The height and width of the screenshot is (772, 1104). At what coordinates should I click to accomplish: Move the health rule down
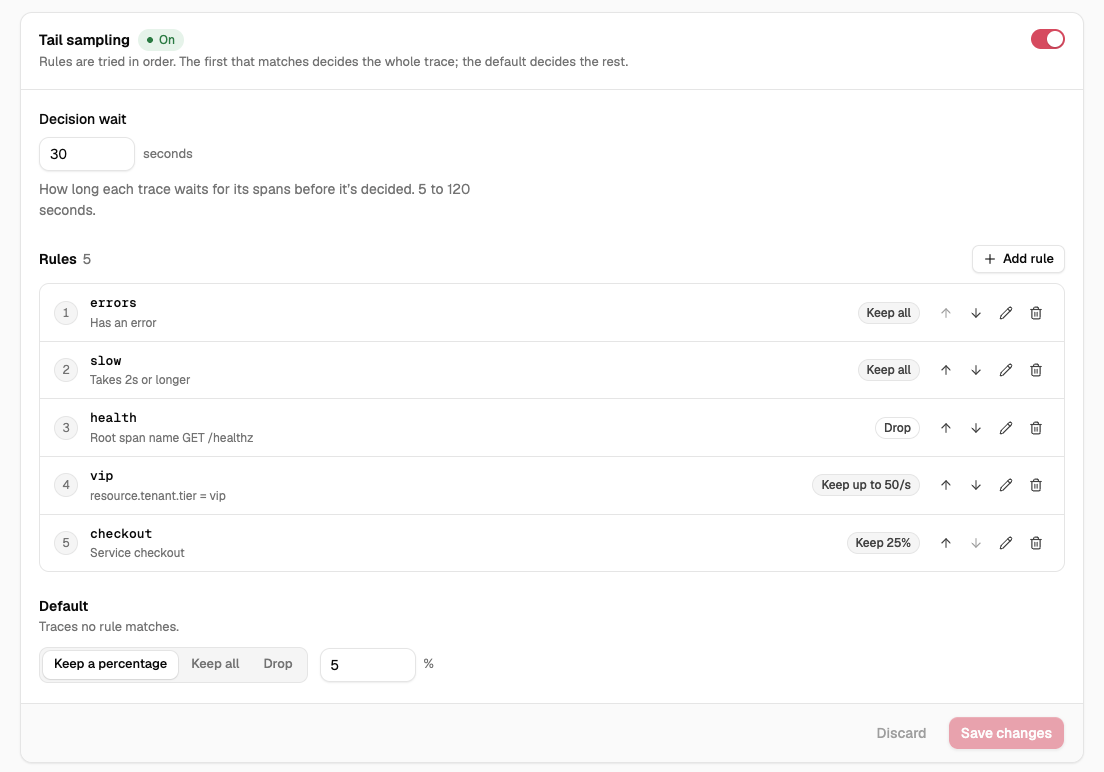point(976,428)
